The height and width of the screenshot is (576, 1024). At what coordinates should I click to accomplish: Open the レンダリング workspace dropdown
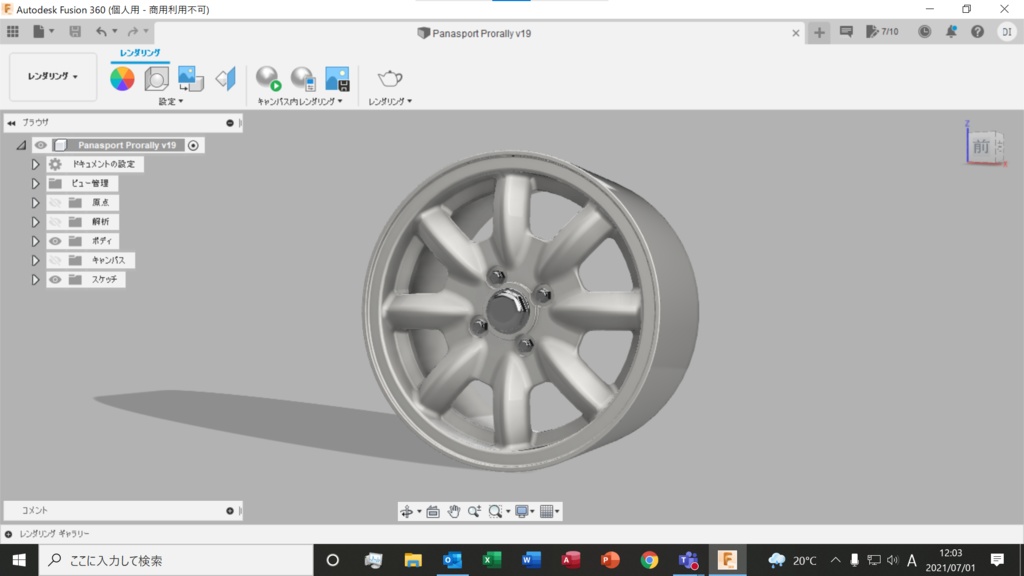pos(53,77)
